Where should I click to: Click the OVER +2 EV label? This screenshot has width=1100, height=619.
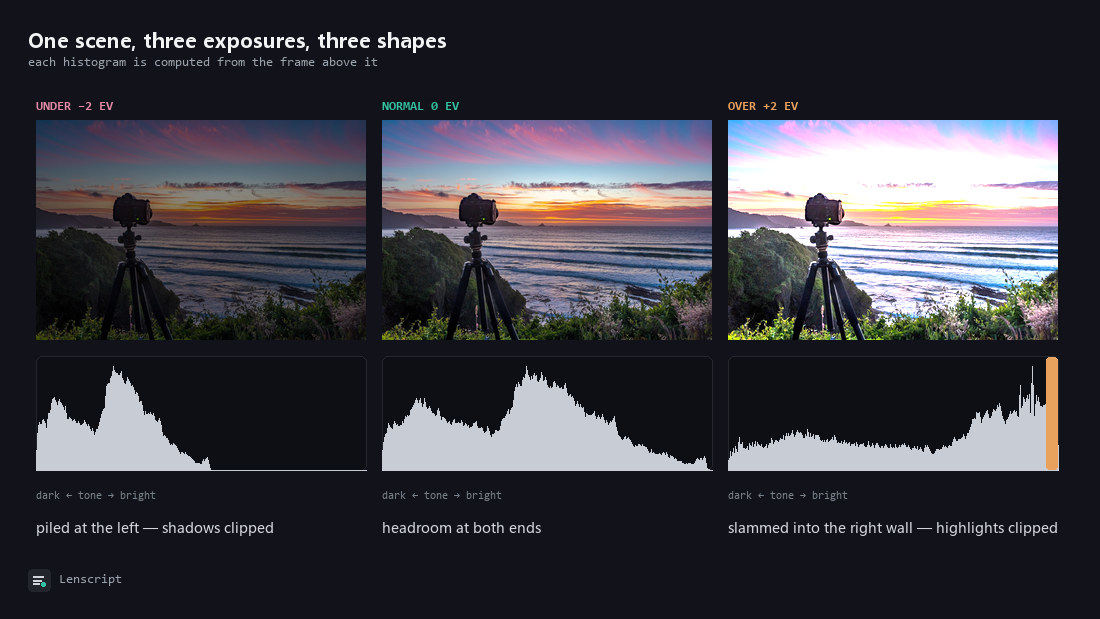tap(763, 106)
